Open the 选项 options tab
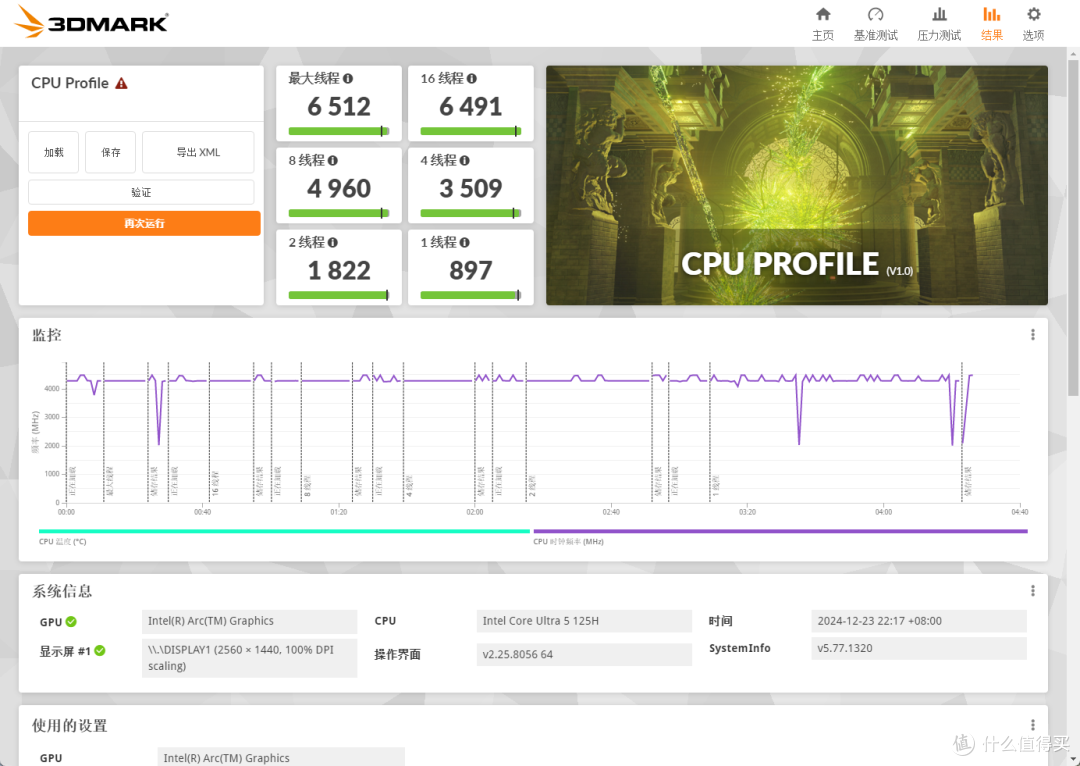Screen dimensions: 1080x766 coord(1033,24)
